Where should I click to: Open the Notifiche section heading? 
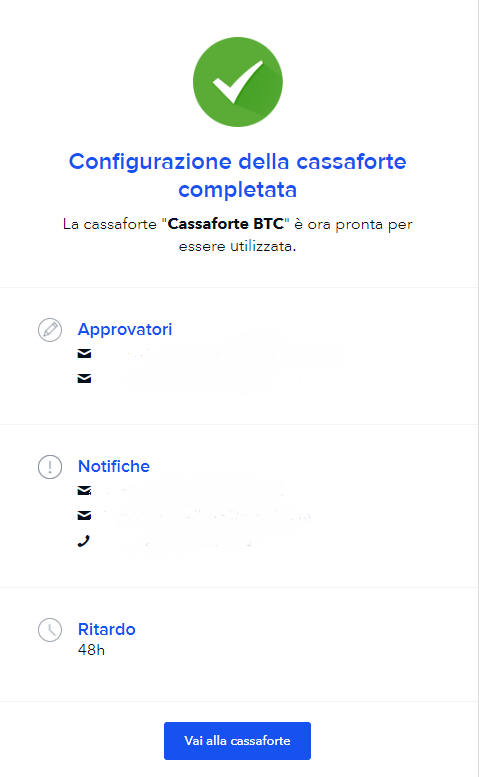click(114, 466)
